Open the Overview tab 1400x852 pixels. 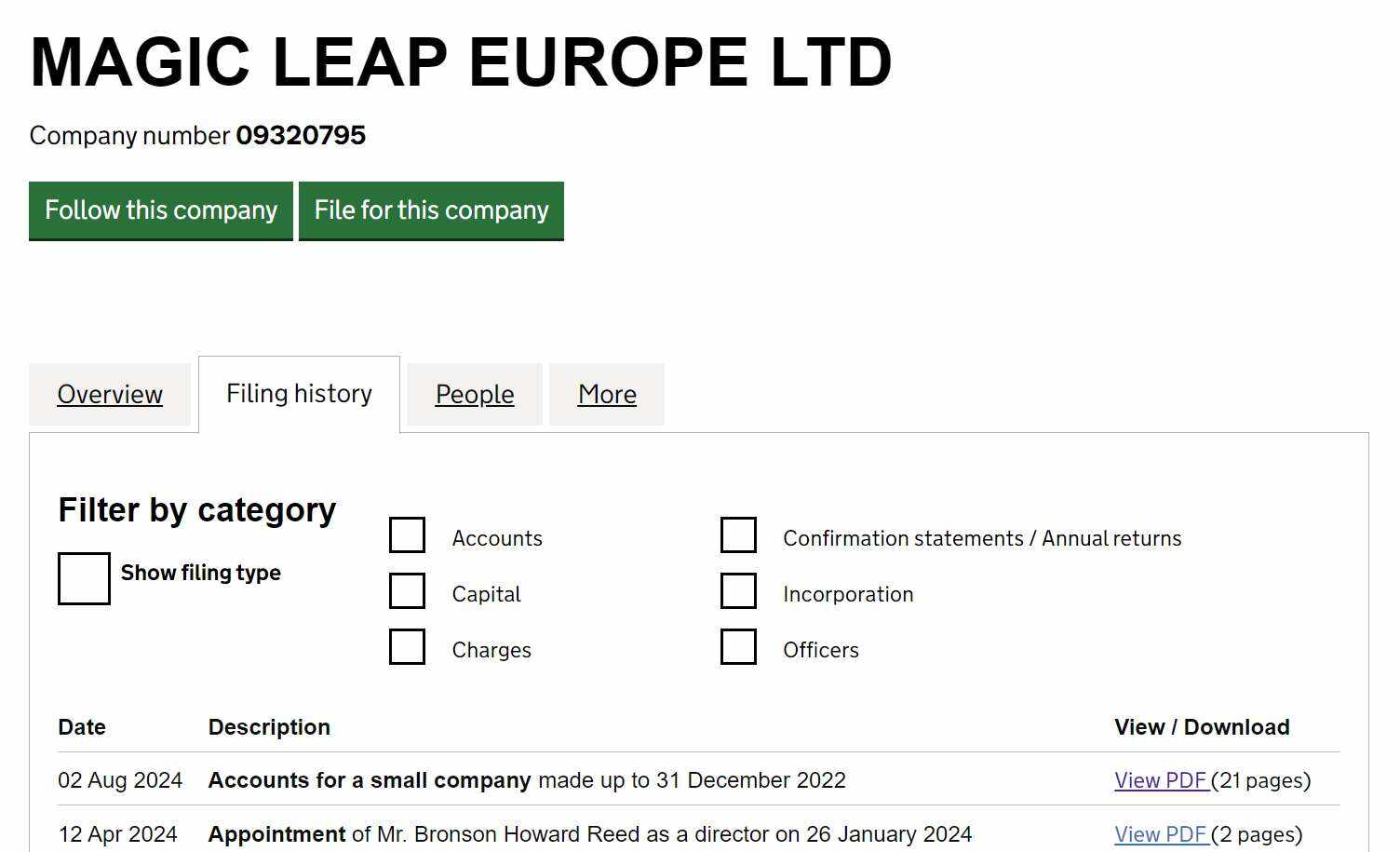(110, 395)
